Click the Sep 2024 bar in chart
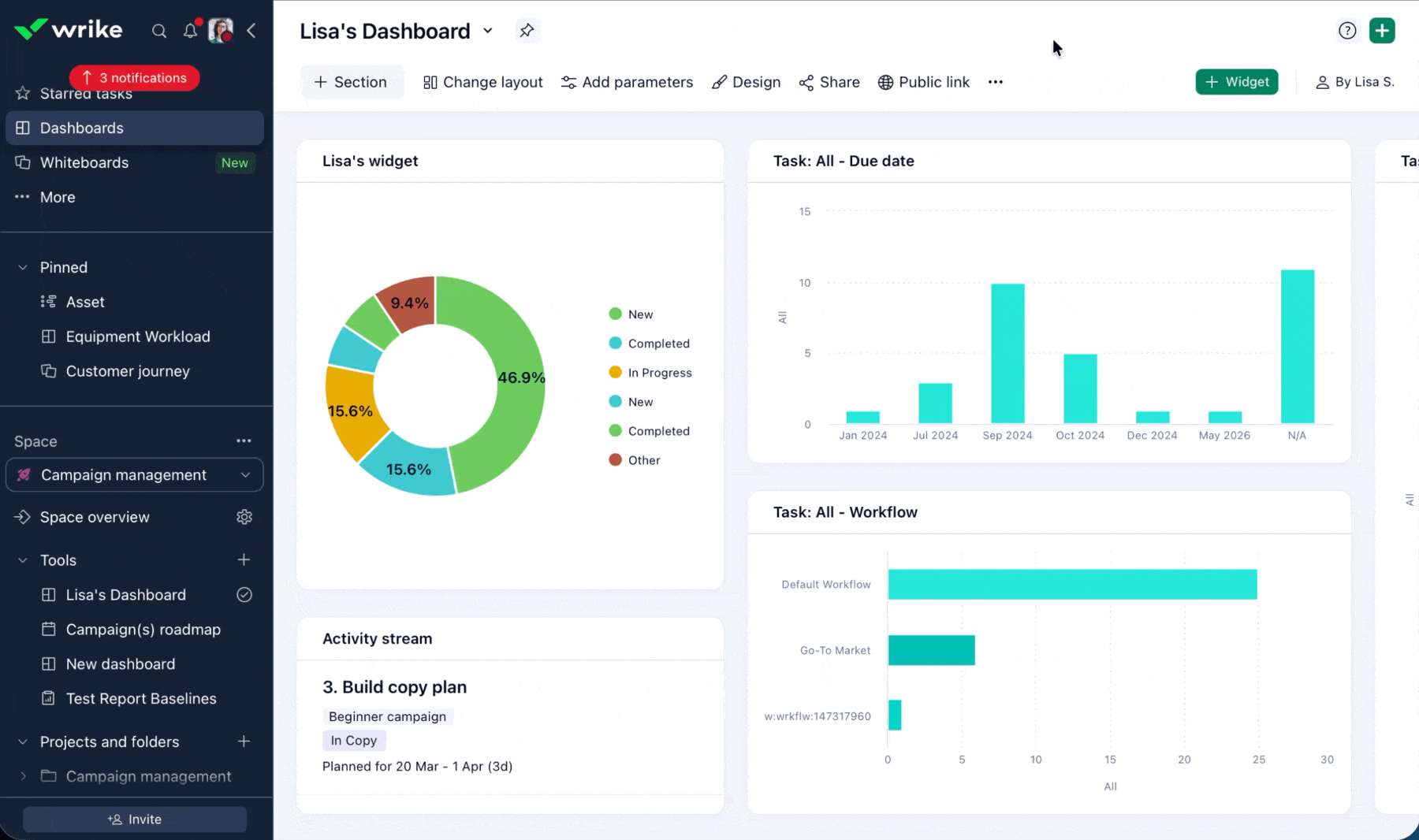1419x840 pixels. click(1007, 354)
